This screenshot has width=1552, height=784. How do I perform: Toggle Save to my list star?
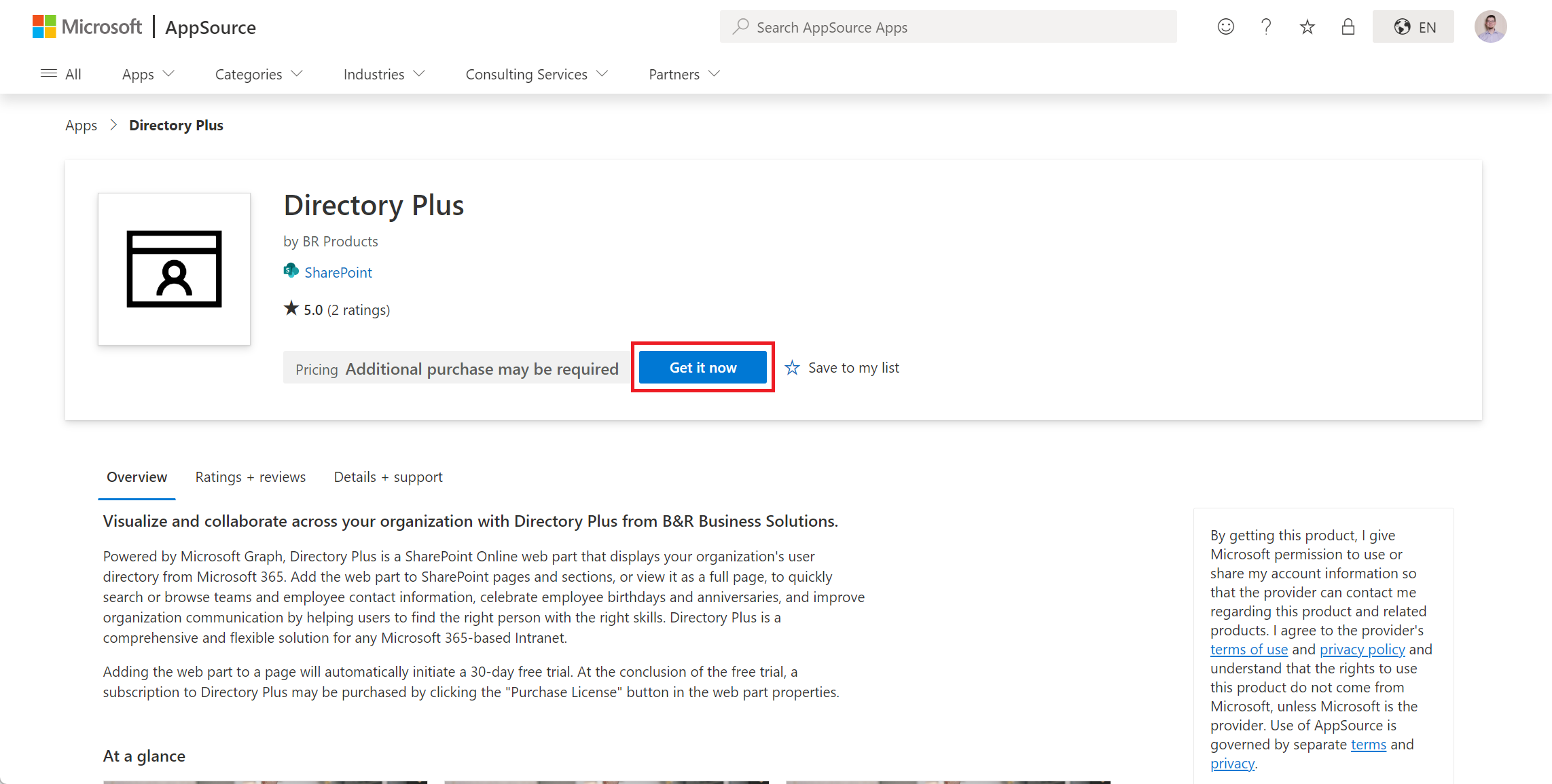pyautogui.click(x=792, y=368)
